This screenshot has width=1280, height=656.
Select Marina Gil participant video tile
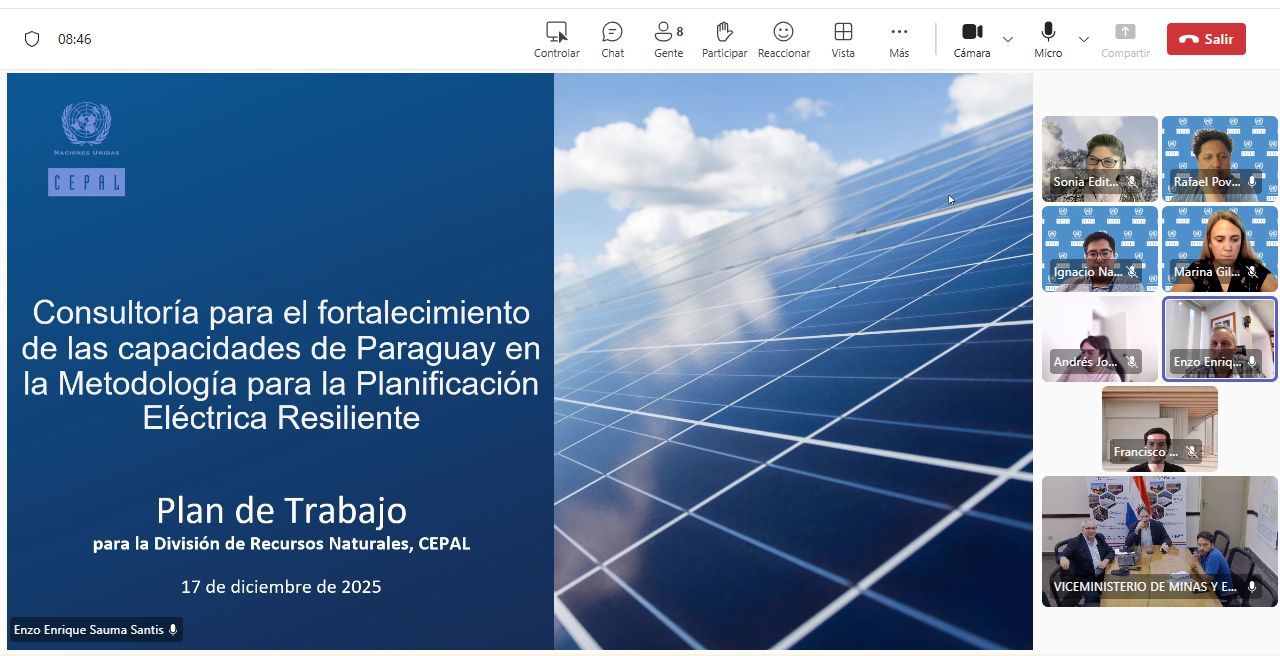pos(1219,248)
